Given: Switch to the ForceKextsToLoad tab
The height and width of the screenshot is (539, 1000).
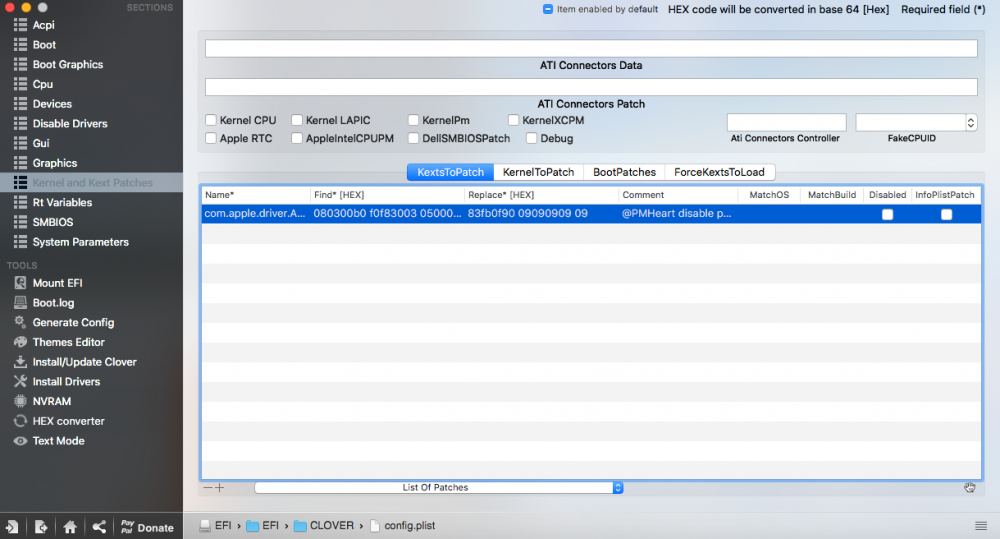Looking at the screenshot, I should [x=719, y=172].
